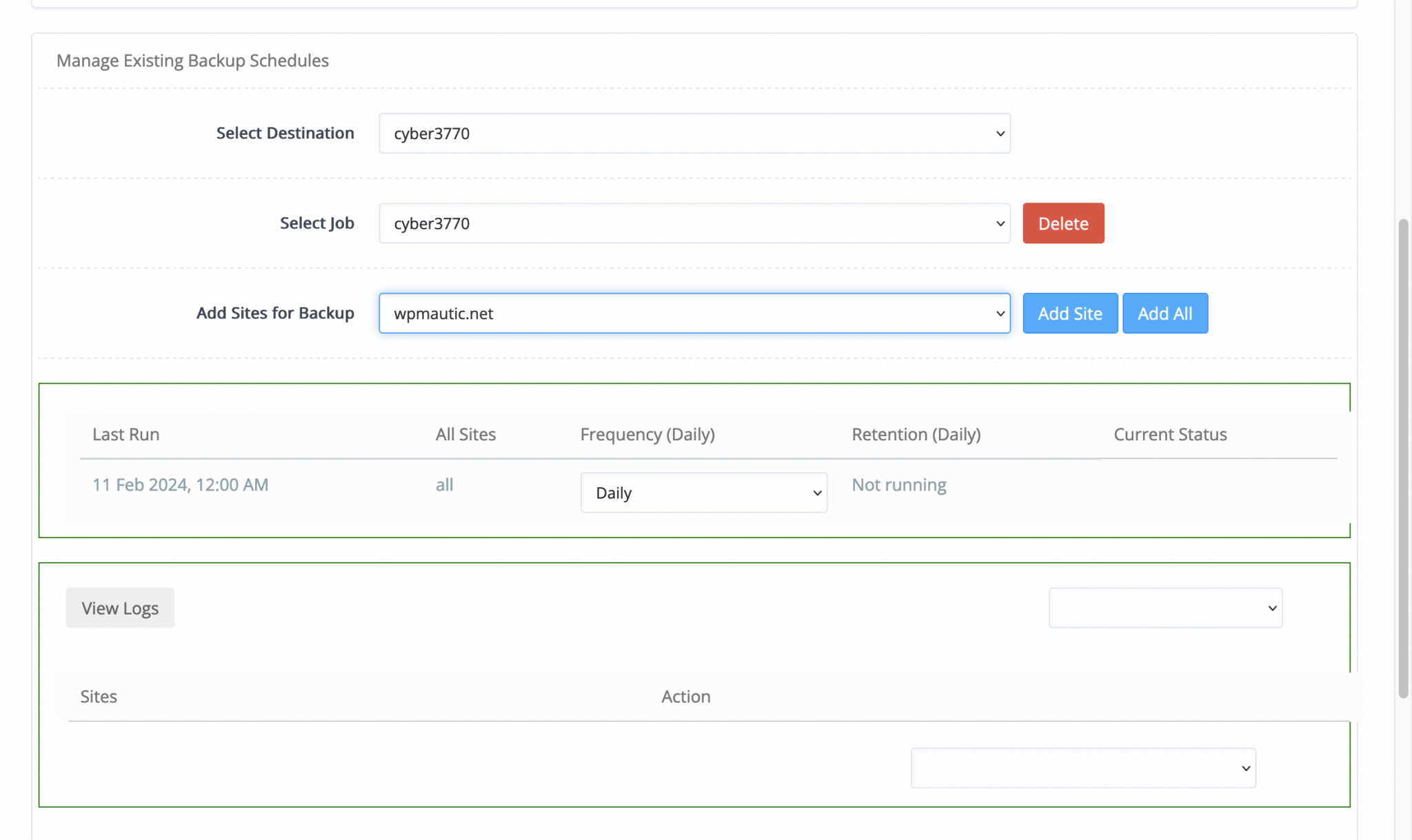Click the Action column dropdown arrow
This screenshot has height=840, width=1412.
1245,768
